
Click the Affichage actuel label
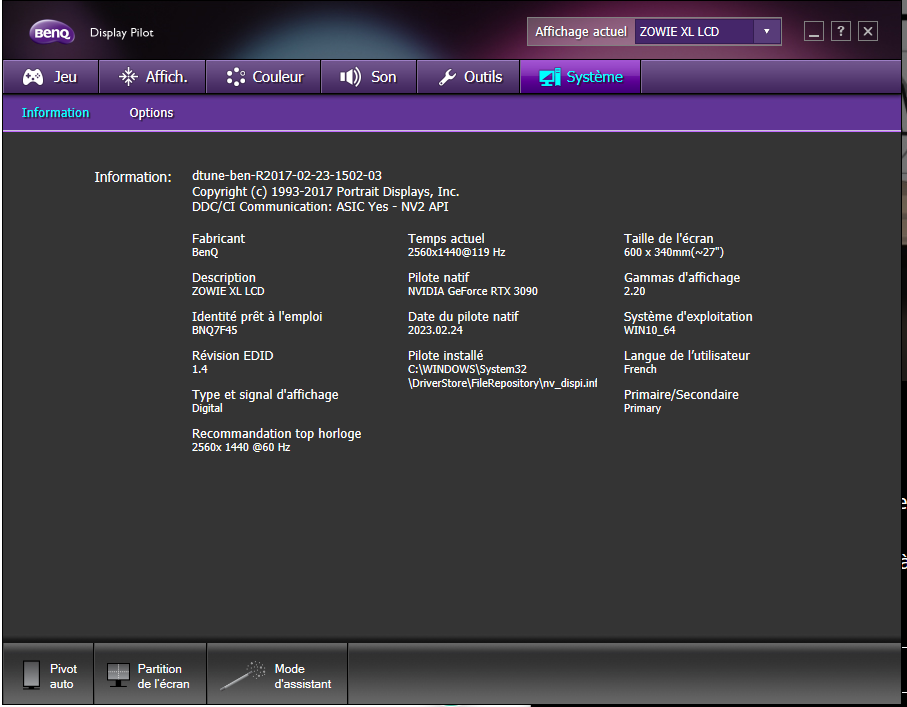pyautogui.click(x=581, y=32)
